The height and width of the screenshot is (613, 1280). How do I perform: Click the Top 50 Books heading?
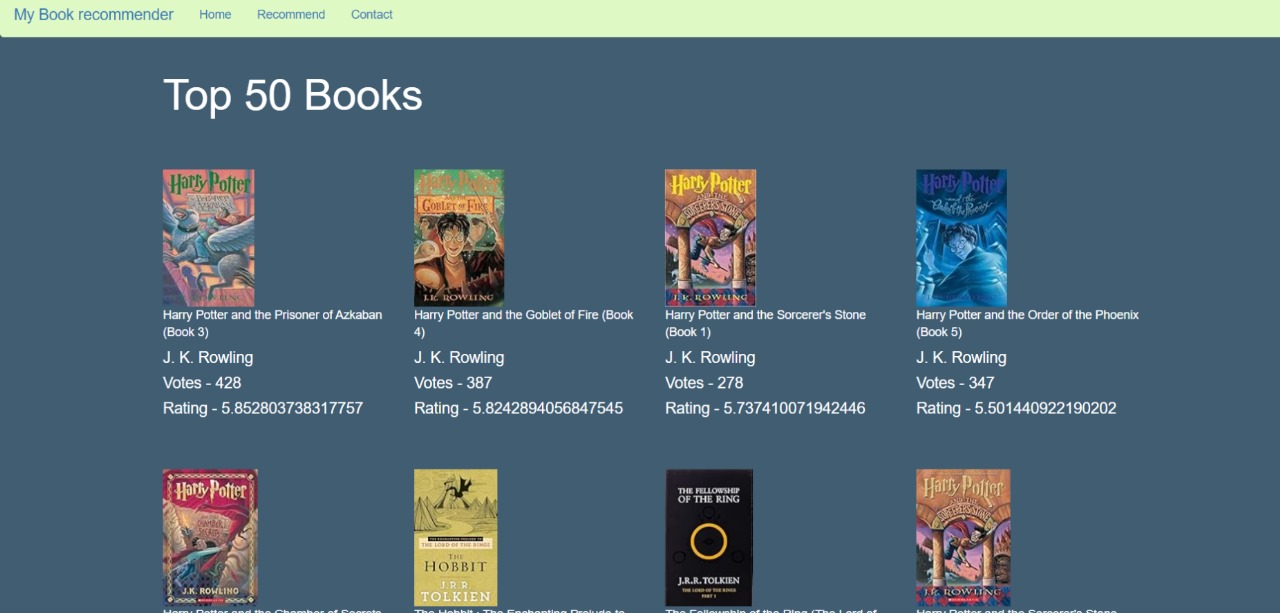coord(292,95)
